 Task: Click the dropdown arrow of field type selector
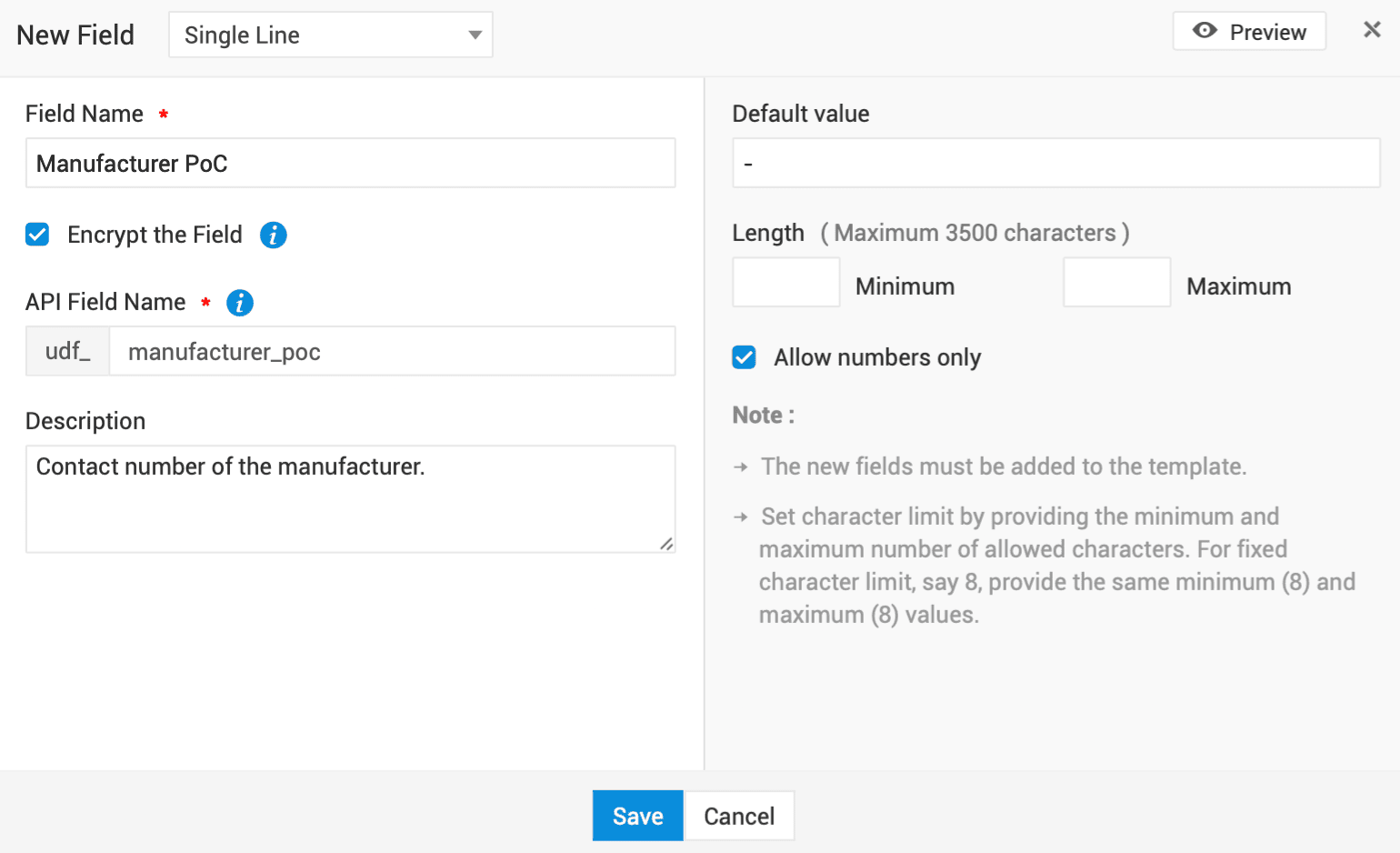[475, 35]
